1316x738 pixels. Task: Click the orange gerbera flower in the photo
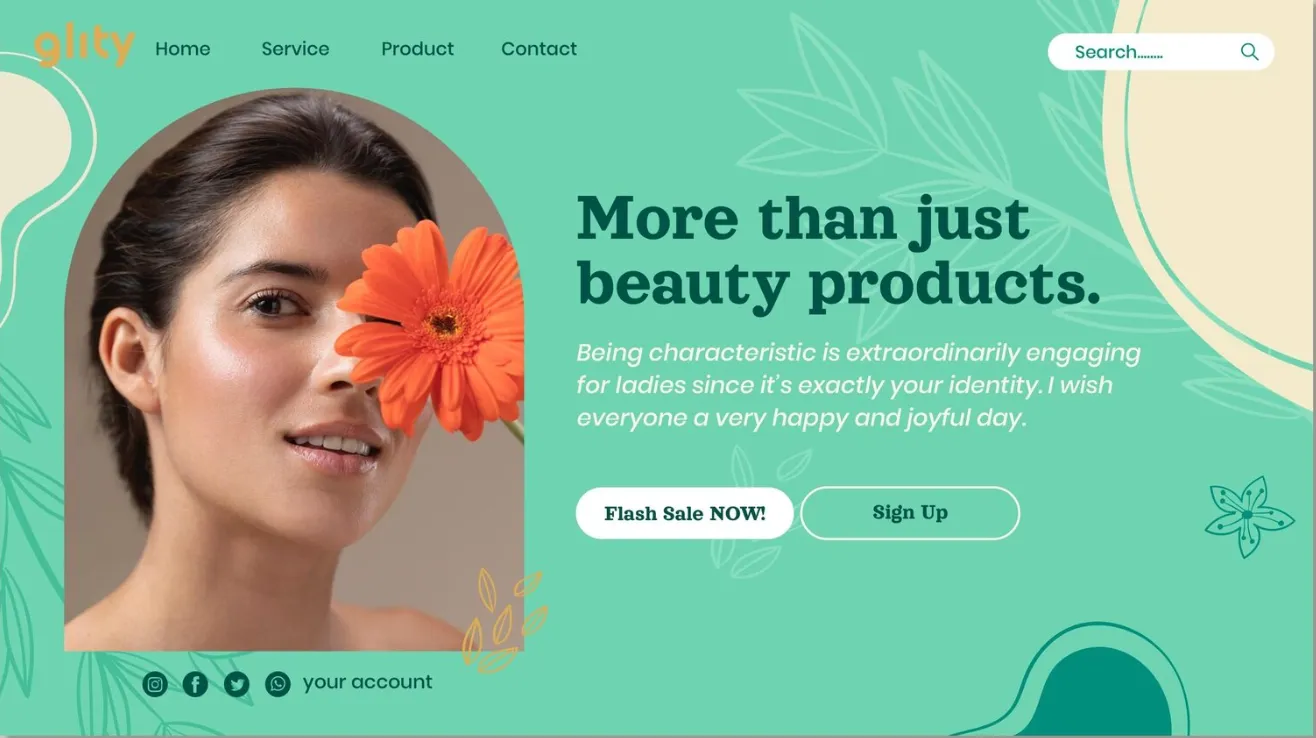pos(432,326)
